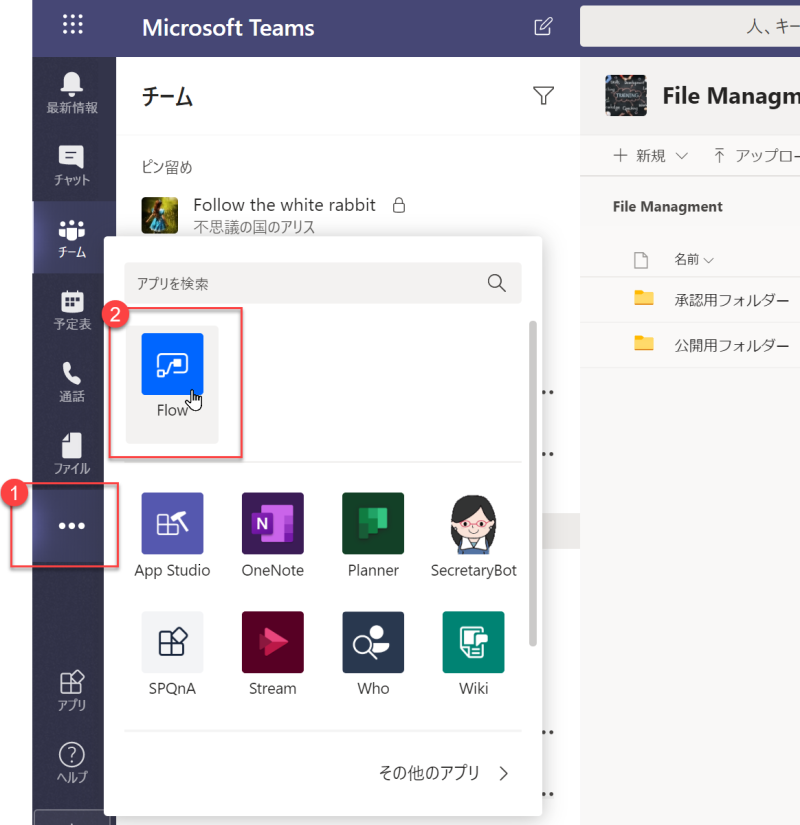
Task: Focus the top search command box
Action: coord(690,26)
